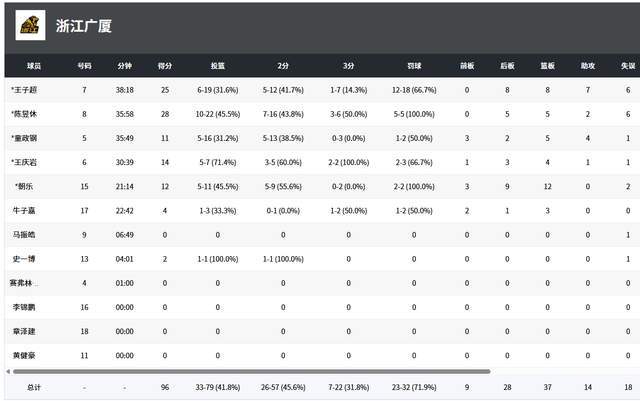Select the 分钟 column header

click(x=124, y=65)
